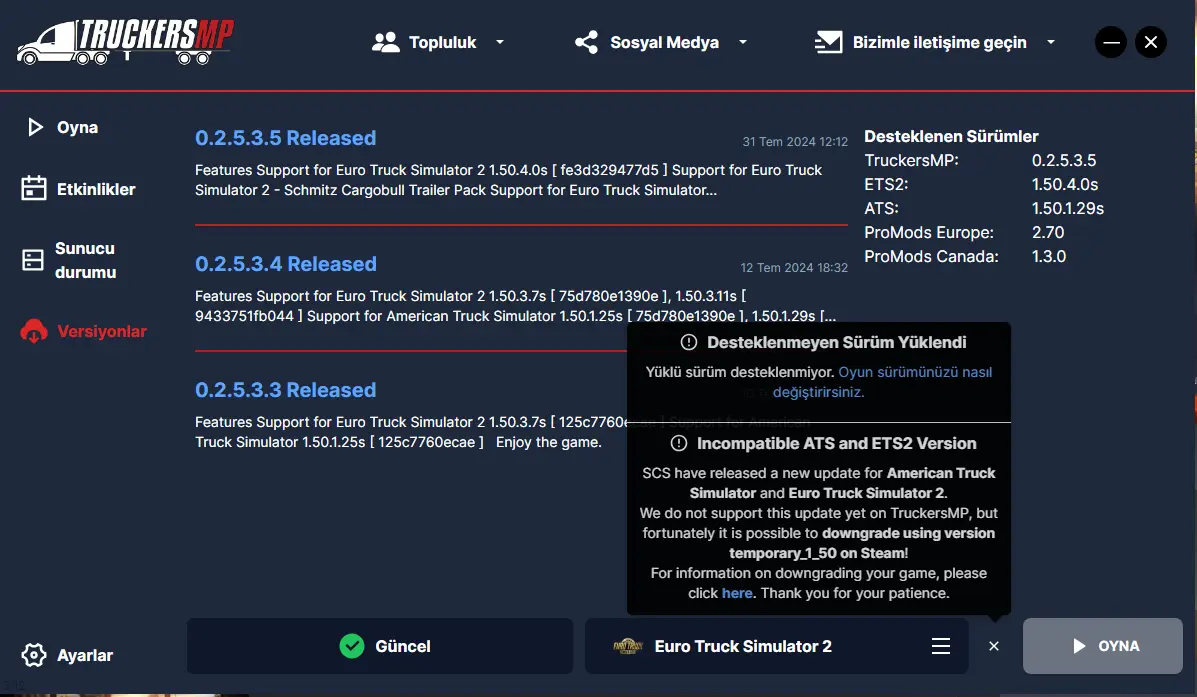Click the Güncel status button

(380, 646)
